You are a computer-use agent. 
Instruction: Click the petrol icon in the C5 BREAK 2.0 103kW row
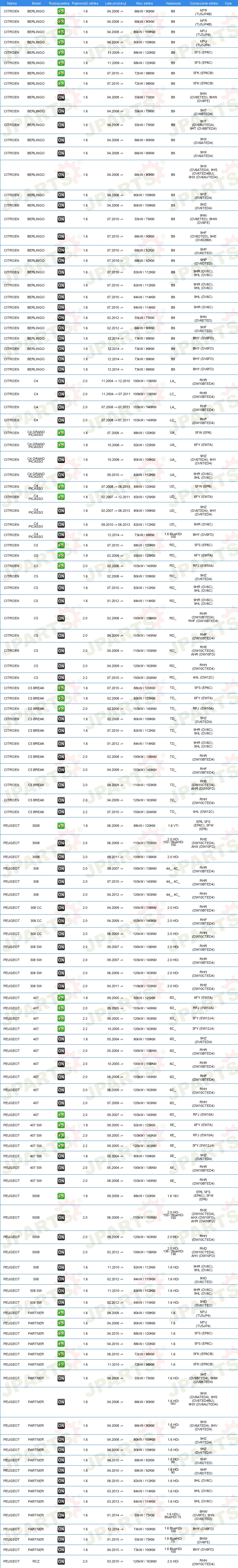point(61,709)
